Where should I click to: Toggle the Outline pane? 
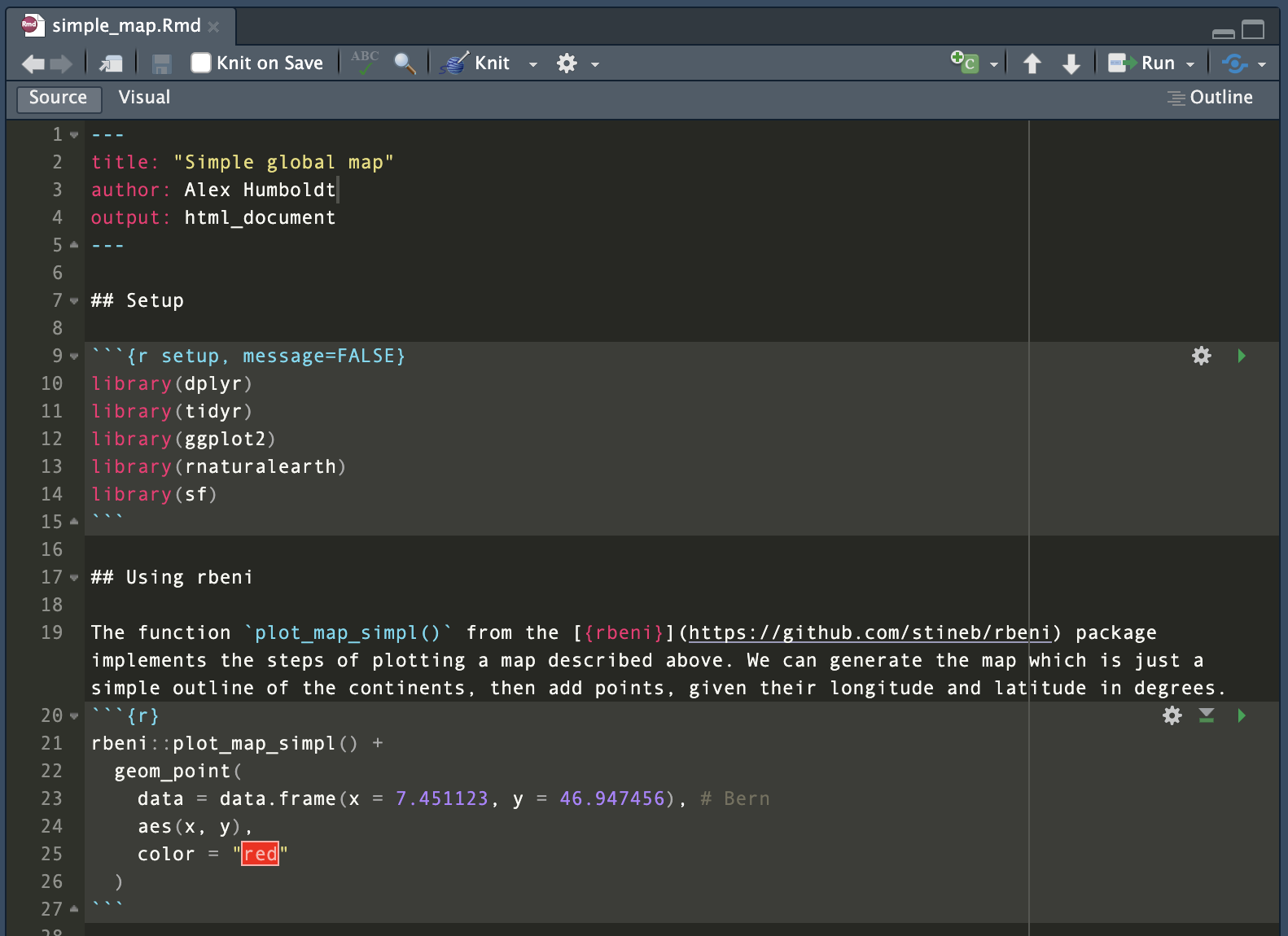(x=1210, y=98)
